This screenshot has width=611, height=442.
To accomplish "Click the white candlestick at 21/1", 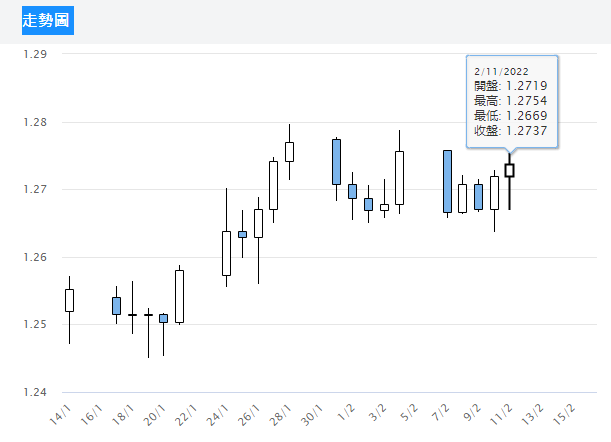I will pos(179,296).
